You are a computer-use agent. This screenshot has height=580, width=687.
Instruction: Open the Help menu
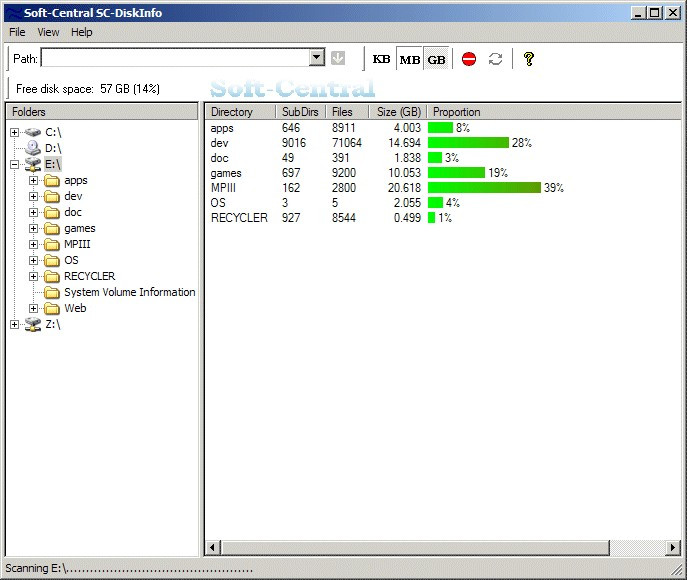click(81, 32)
